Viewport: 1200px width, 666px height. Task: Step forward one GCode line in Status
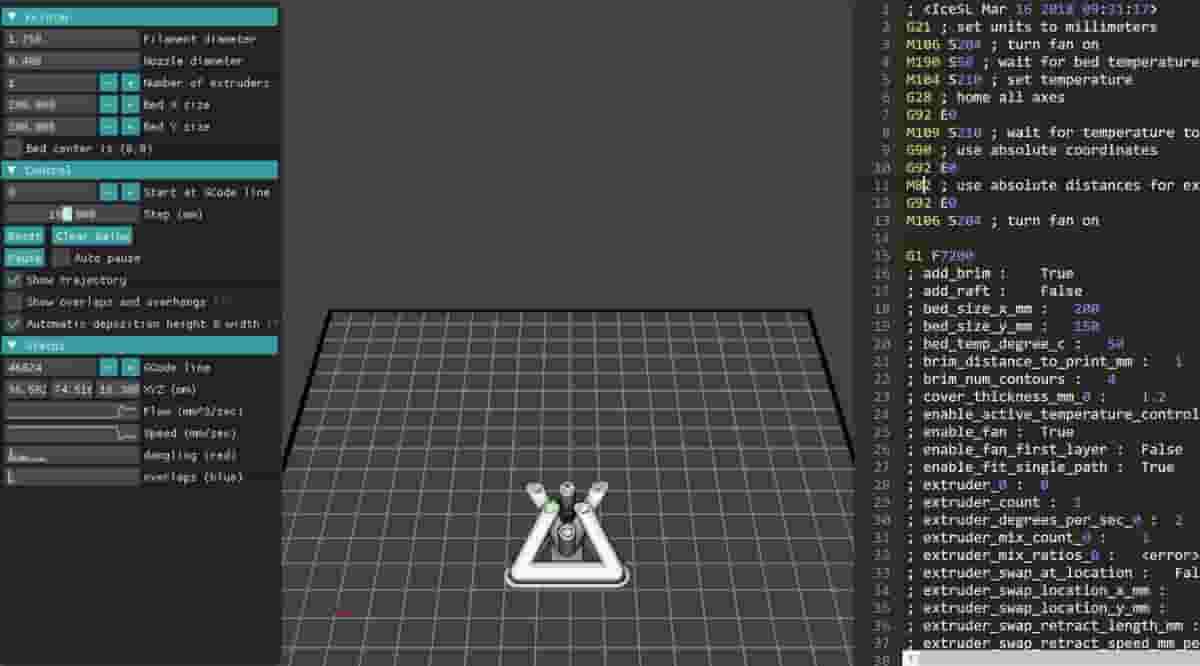(130, 367)
